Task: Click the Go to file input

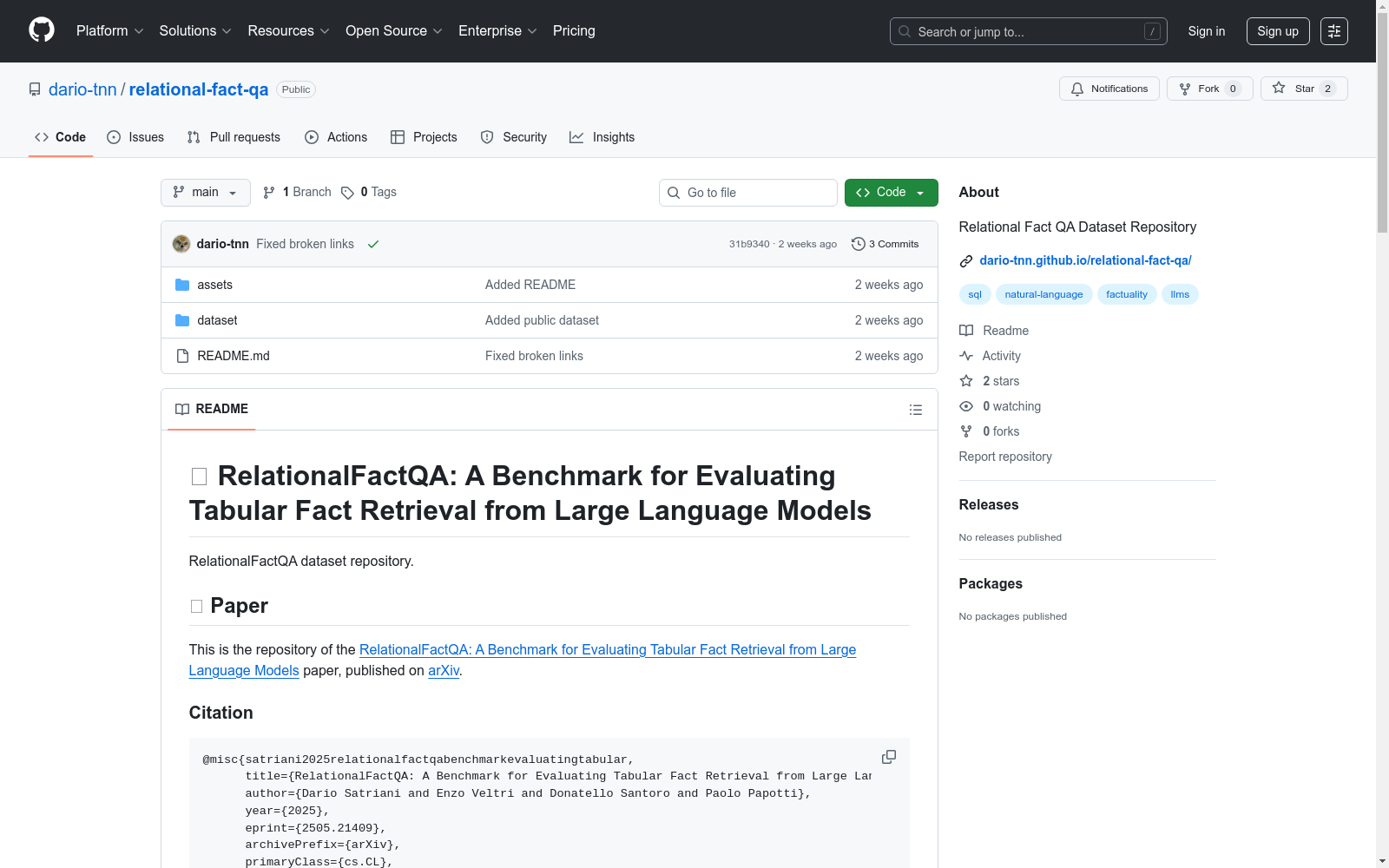Action: (748, 193)
